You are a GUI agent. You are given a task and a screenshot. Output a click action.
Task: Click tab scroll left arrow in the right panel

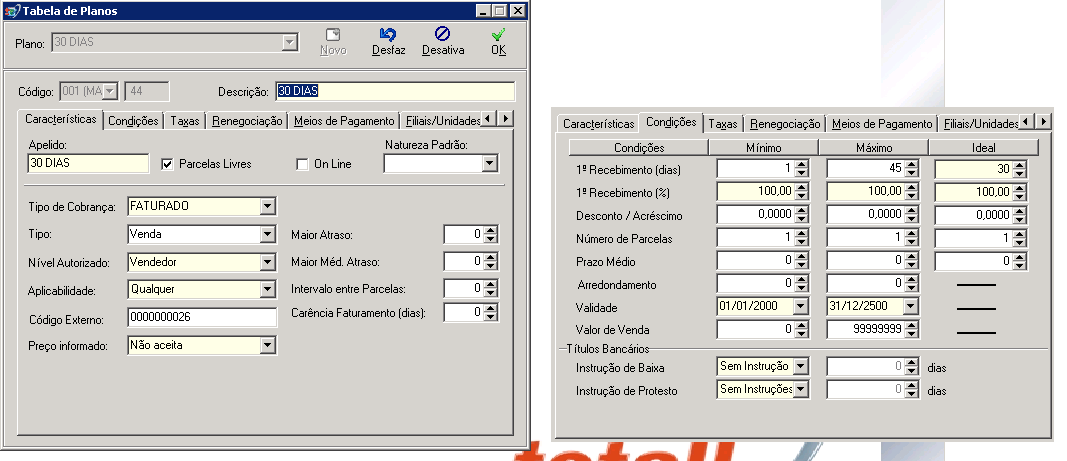[x=1028, y=122]
